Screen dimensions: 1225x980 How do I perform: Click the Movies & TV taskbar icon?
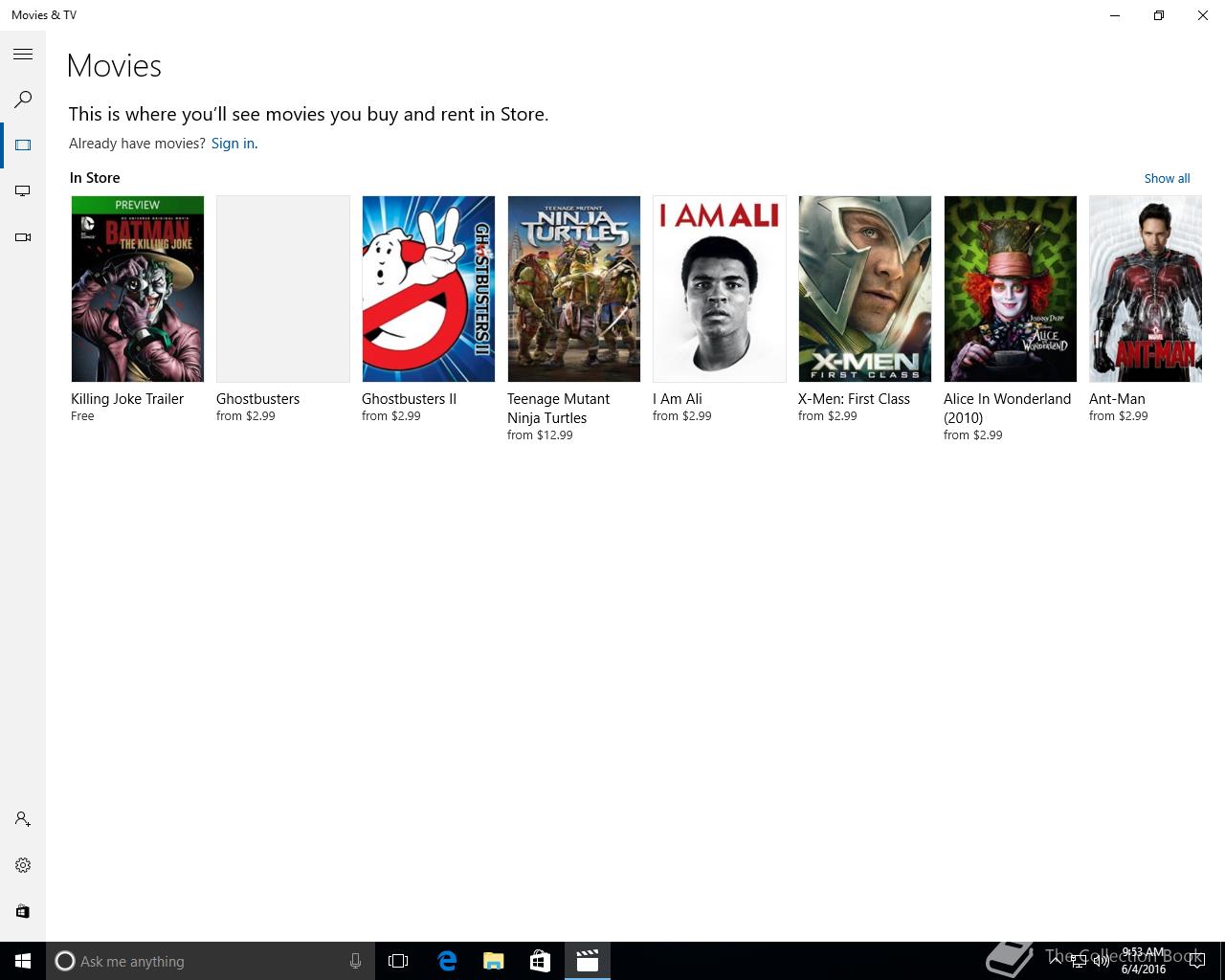coord(587,961)
